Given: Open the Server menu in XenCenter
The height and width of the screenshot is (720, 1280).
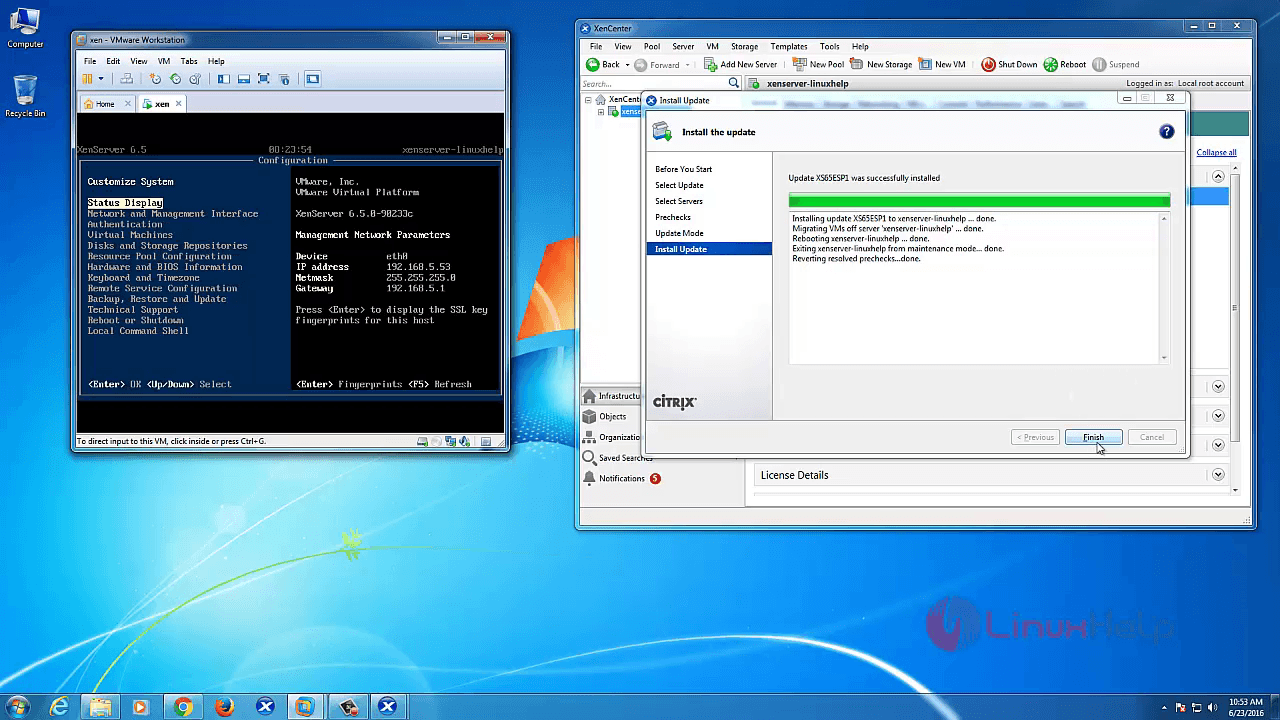Looking at the screenshot, I should (683, 46).
